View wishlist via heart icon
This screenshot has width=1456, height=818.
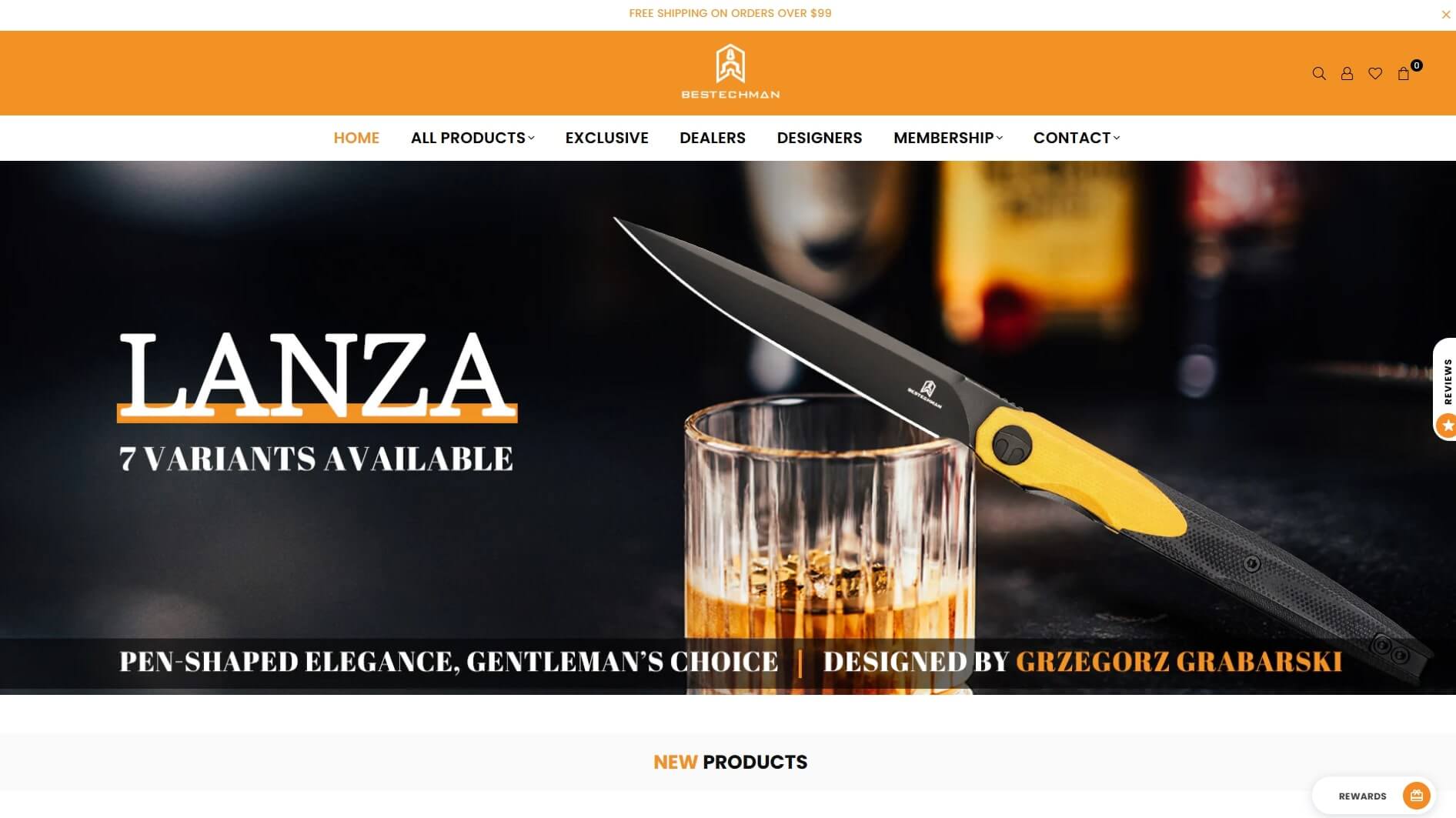click(x=1375, y=74)
